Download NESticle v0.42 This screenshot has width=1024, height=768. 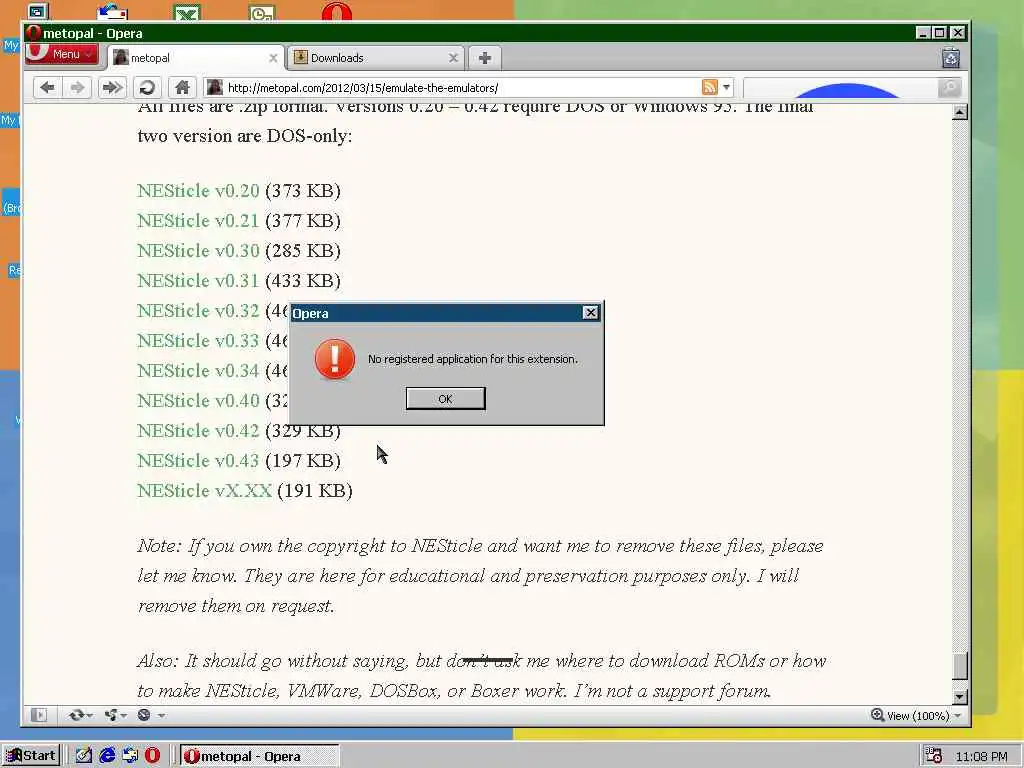click(x=198, y=431)
